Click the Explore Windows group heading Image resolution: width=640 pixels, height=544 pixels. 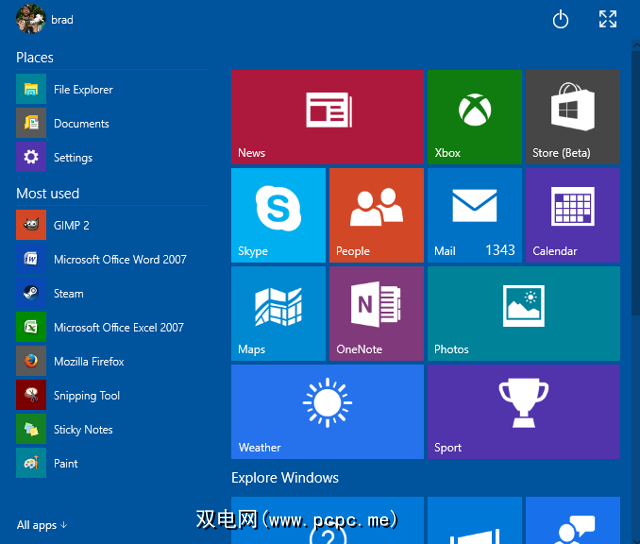[x=285, y=478]
